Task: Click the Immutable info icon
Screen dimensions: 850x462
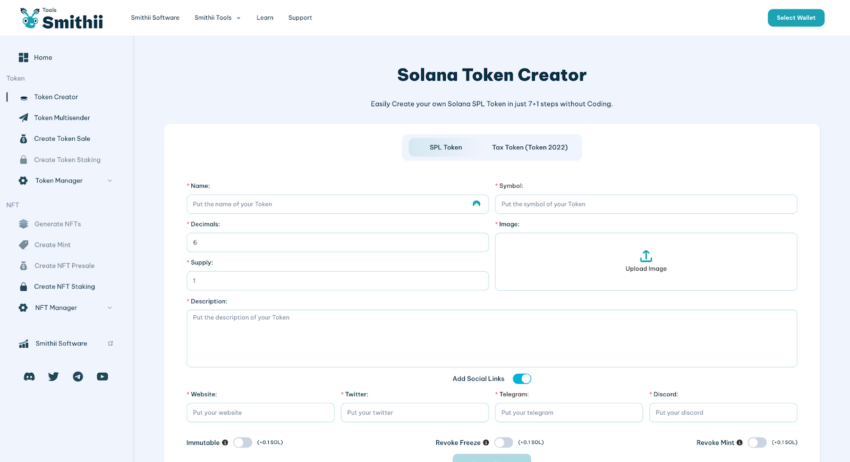Action: [225, 442]
